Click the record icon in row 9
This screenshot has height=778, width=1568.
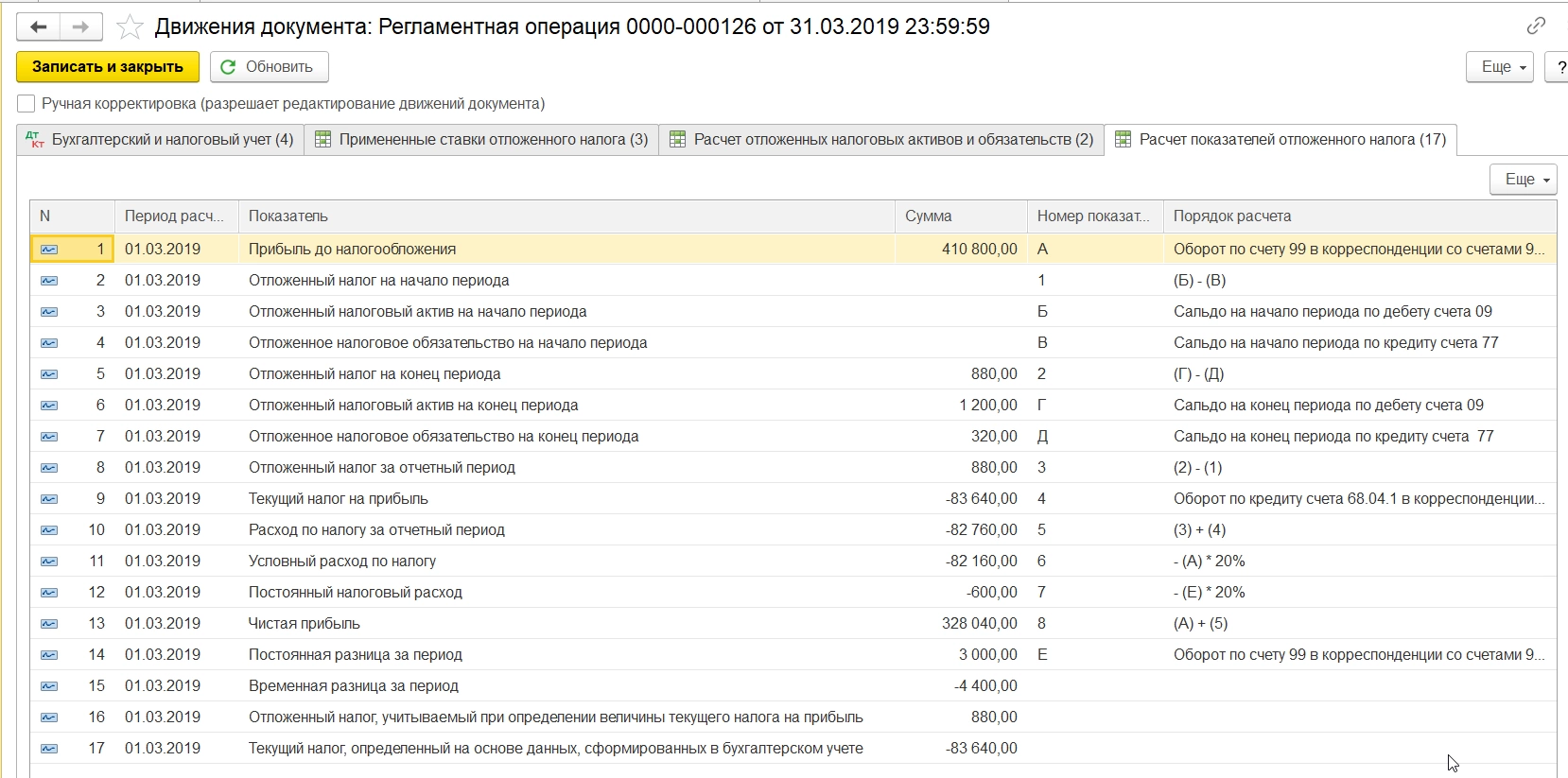click(49, 499)
